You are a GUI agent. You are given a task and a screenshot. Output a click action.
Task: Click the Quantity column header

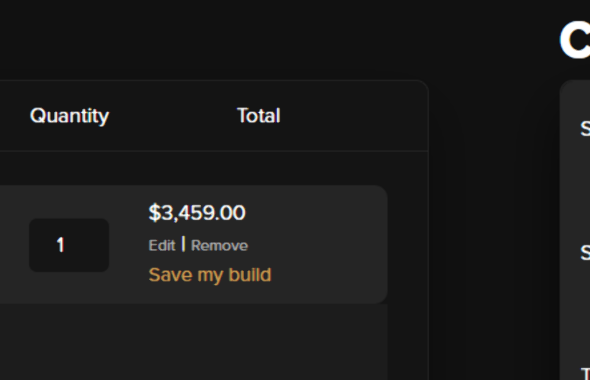pos(69,116)
